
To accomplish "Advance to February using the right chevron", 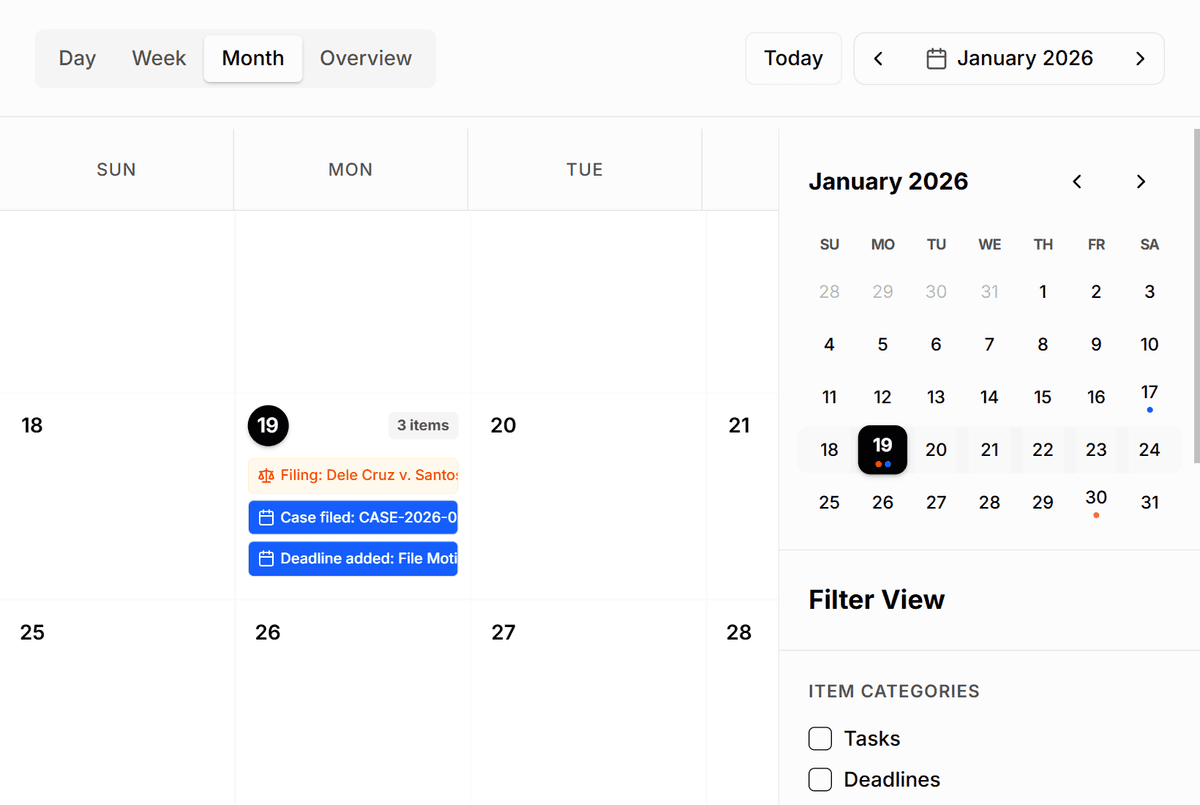I will tap(1140, 58).
